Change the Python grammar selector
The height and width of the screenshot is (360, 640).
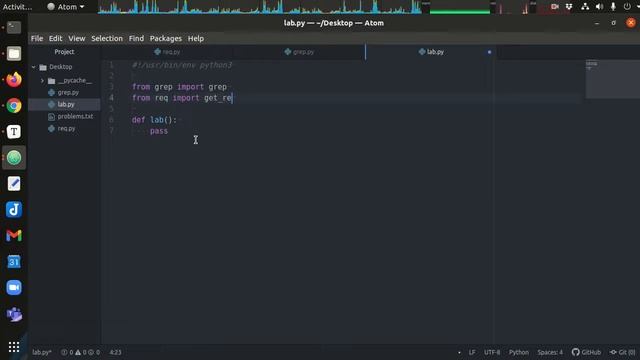click(519, 352)
